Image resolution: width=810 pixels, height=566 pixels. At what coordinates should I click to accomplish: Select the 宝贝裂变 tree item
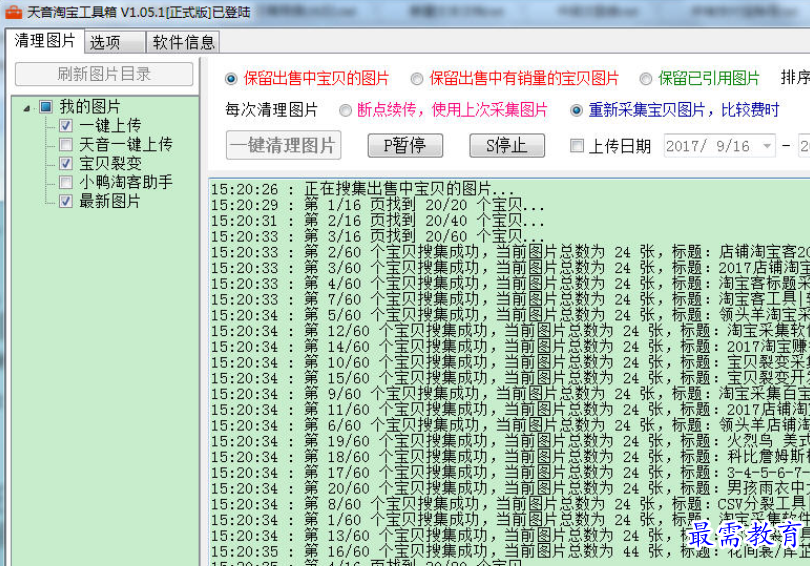pos(110,163)
